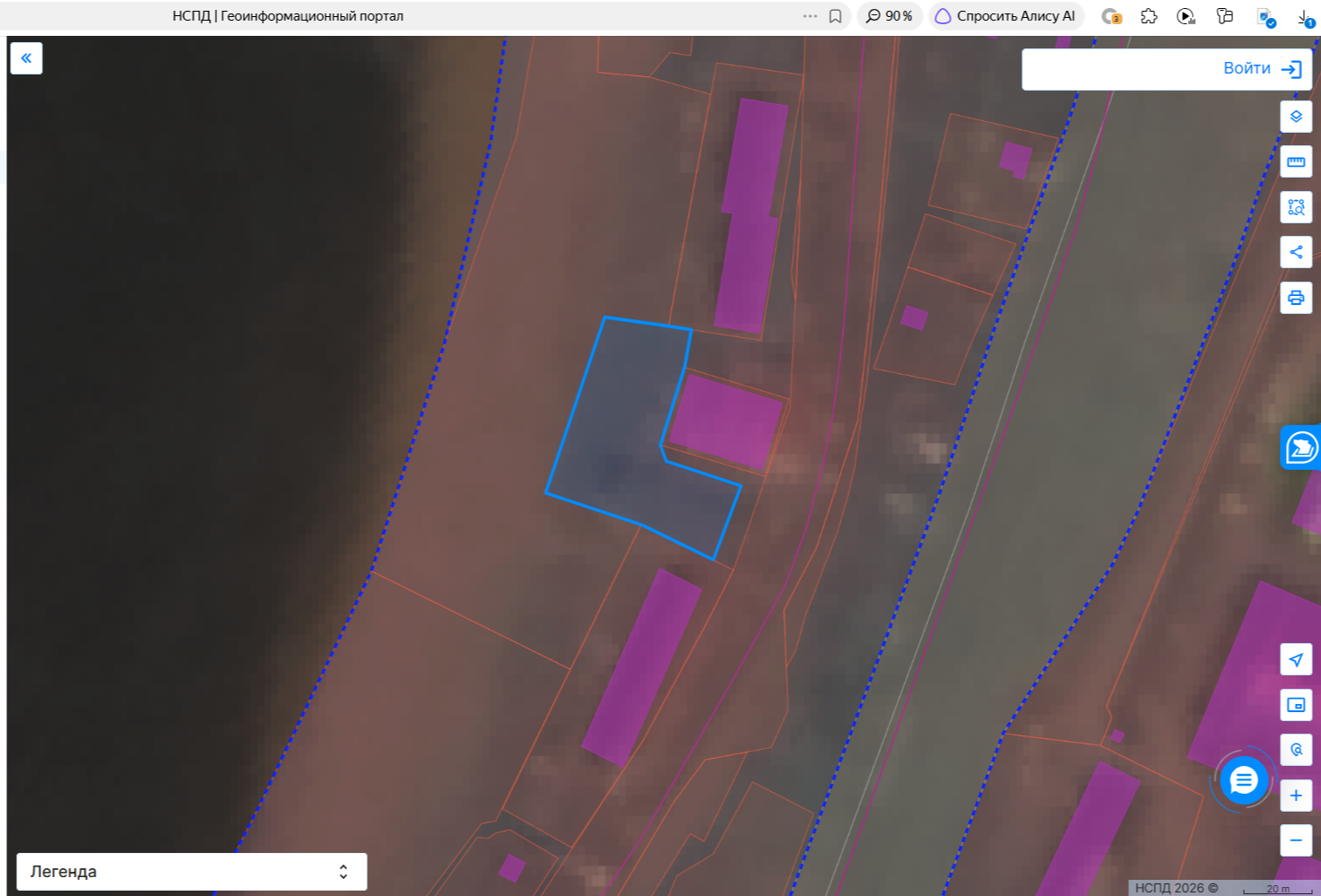The width and height of the screenshot is (1321, 896).
Task: Open the search-by-location tool
Action: [x=1296, y=750]
